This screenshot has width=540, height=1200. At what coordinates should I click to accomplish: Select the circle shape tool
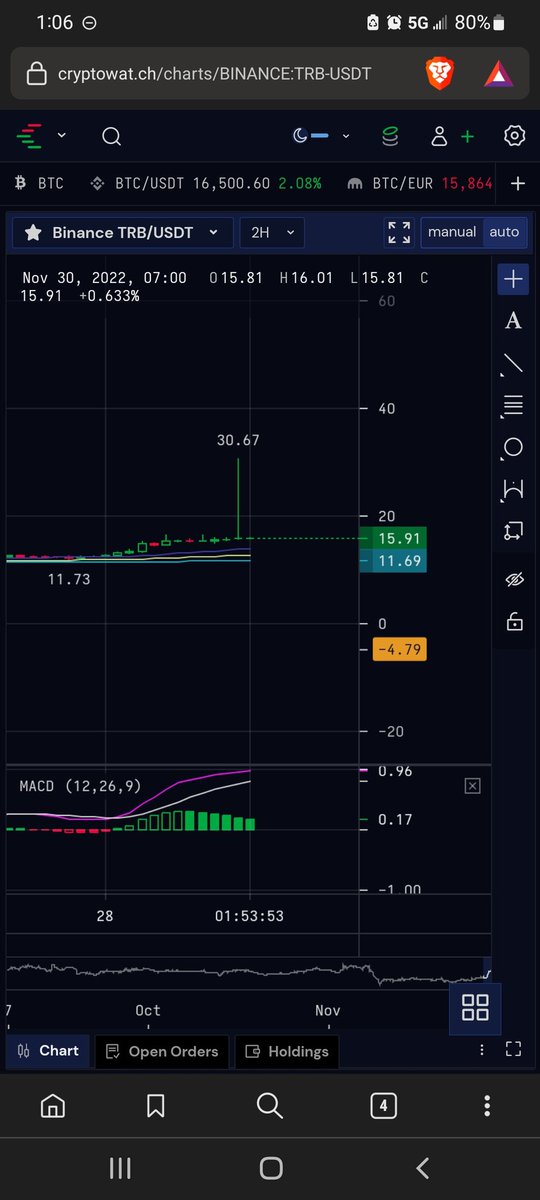point(513,447)
